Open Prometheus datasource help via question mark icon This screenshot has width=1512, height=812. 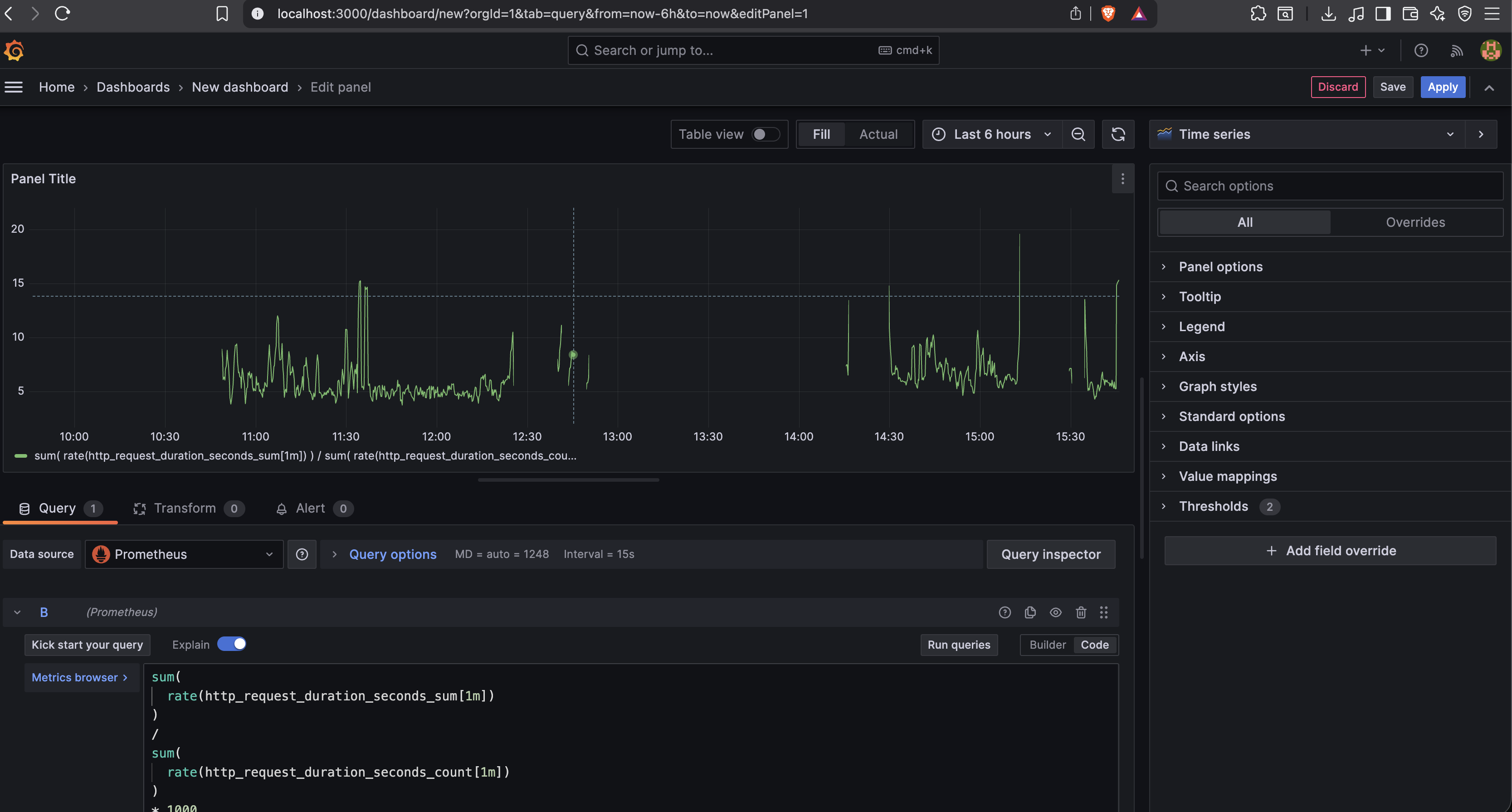point(302,554)
